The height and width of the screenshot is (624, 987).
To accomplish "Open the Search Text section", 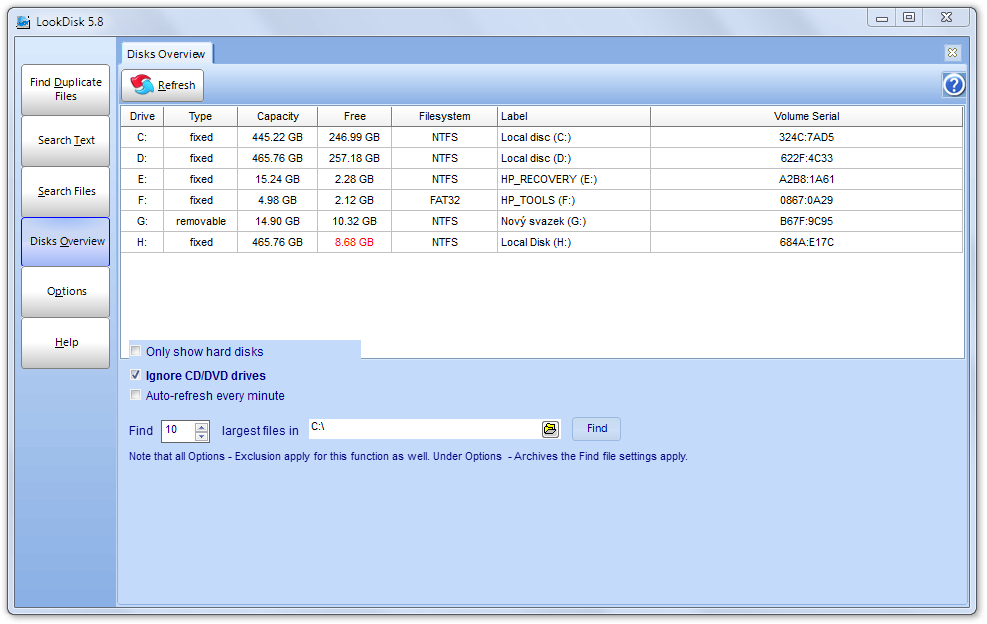I will coord(65,140).
